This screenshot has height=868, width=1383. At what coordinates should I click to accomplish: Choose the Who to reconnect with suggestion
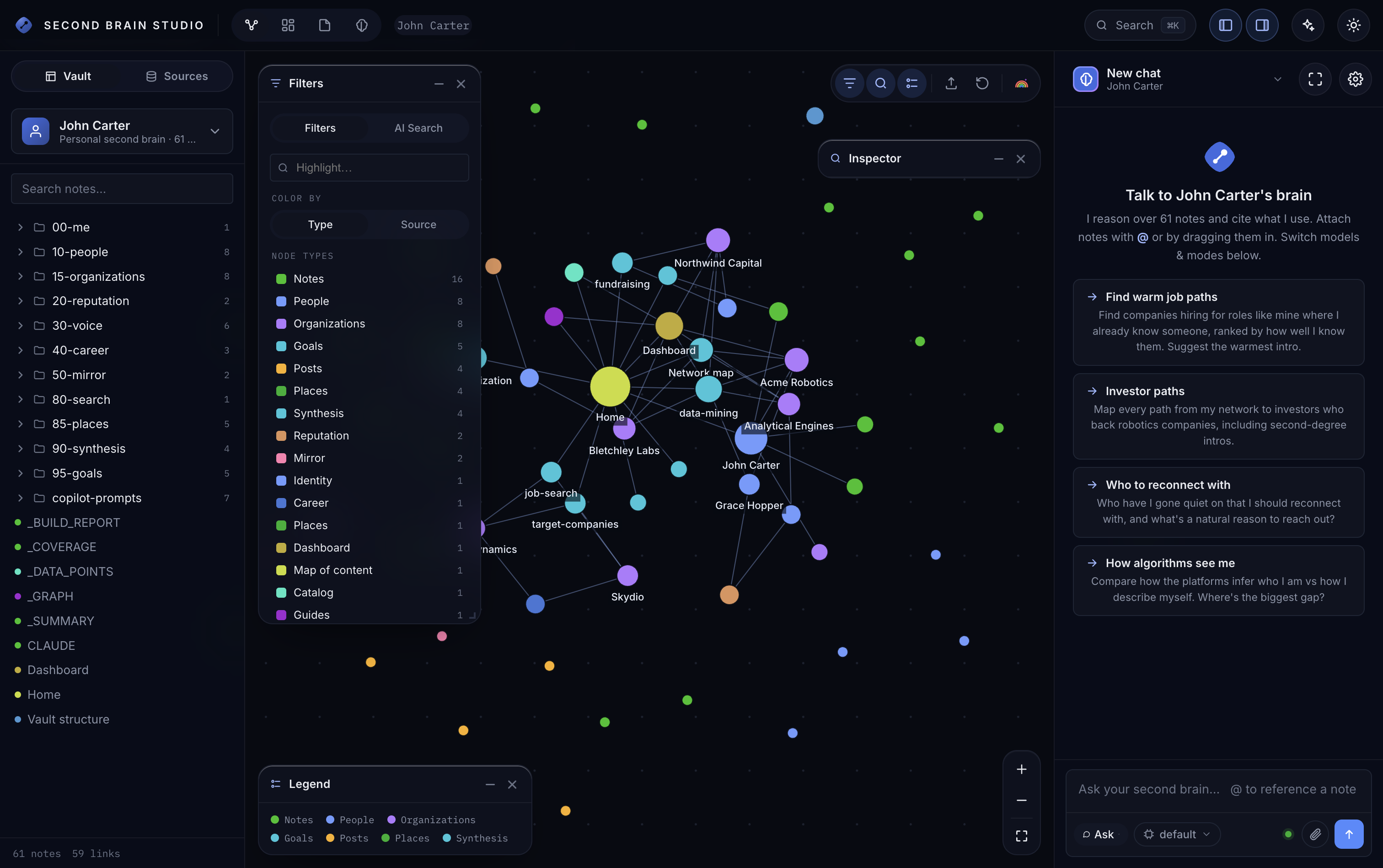1218,502
